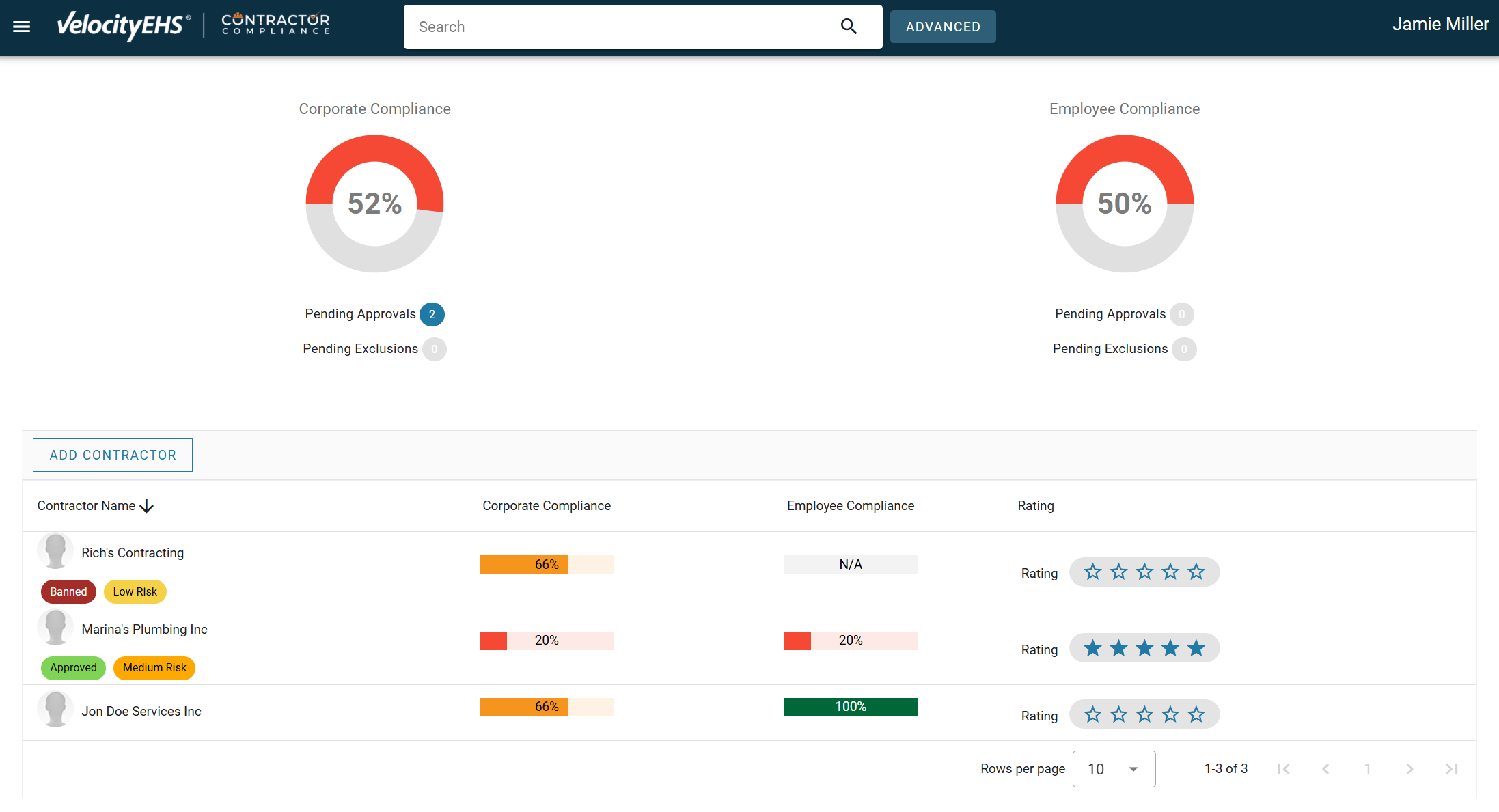The height and width of the screenshot is (812, 1499).
Task: Select page 1 in the pagination bar
Action: pyautogui.click(x=1367, y=768)
